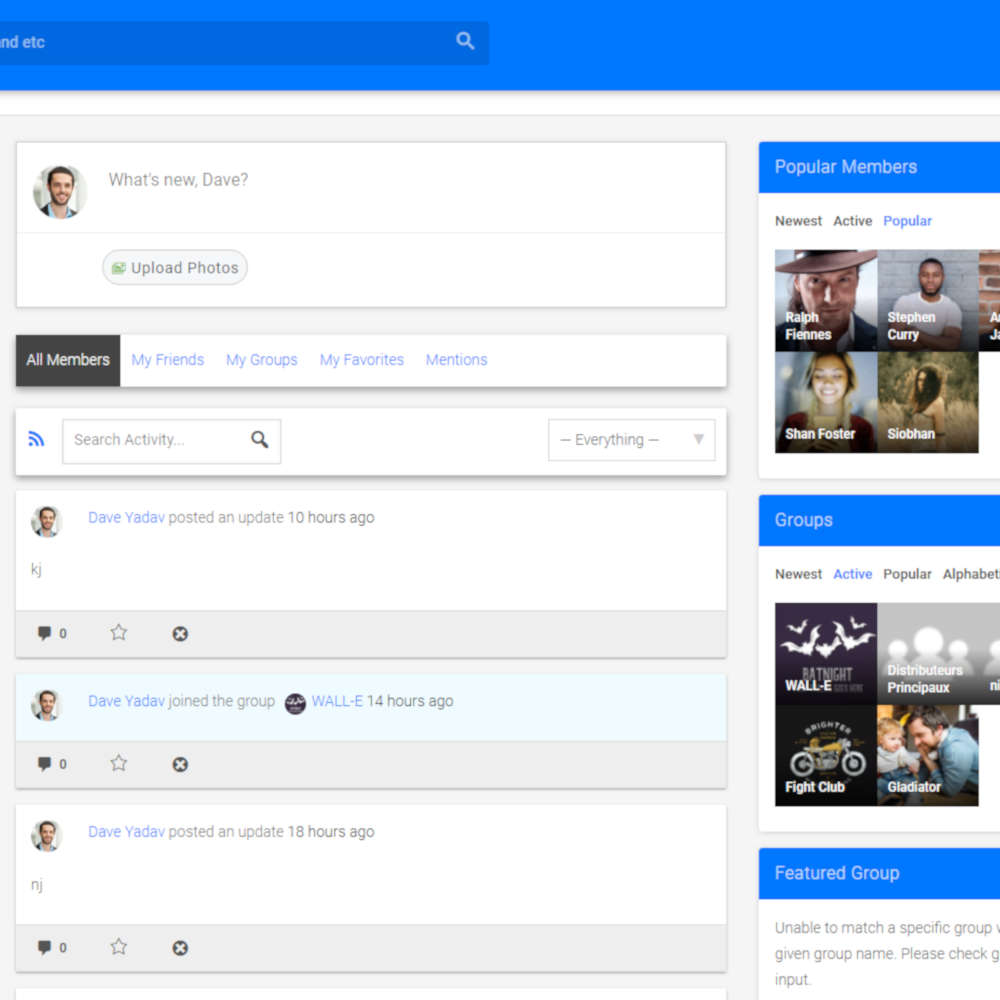Click the search icon in the top blue bar
This screenshot has height=1000, width=1000.
(x=464, y=42)
